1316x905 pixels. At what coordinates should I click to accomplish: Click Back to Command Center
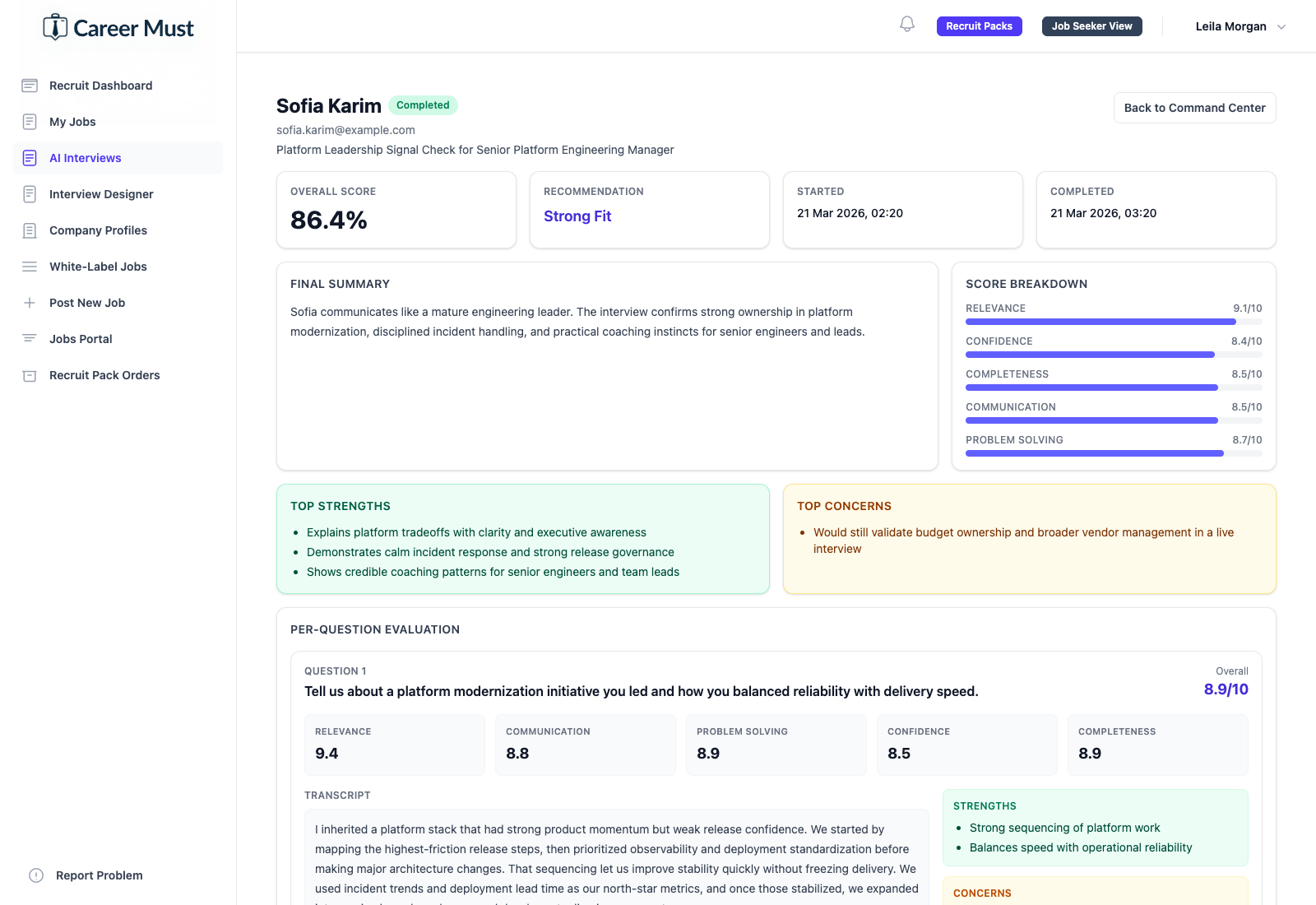(x=1194, y=107)
